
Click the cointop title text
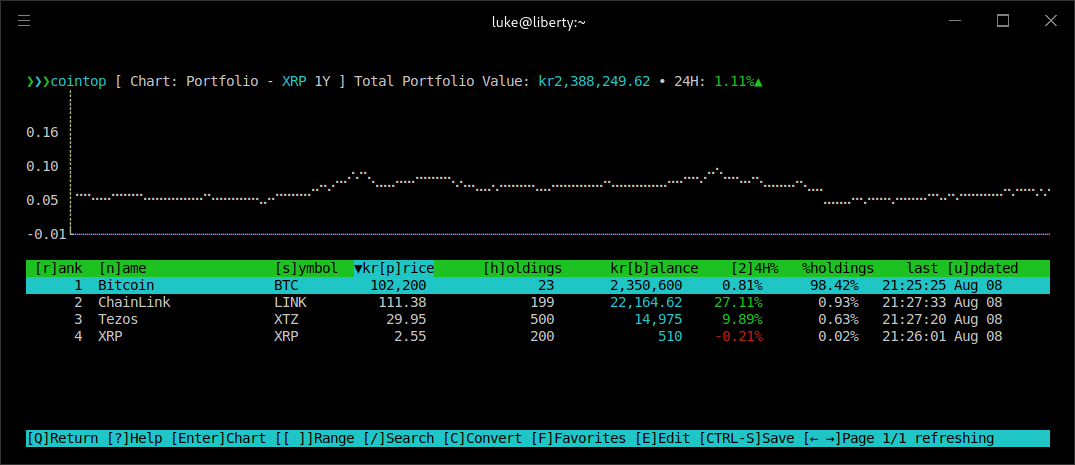(x=79, y=82)
